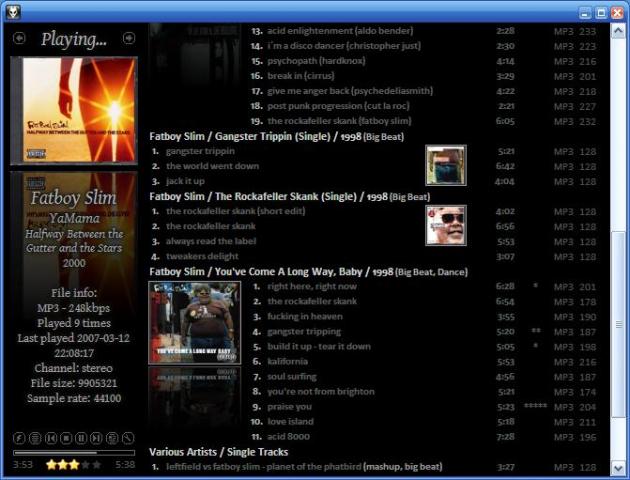Click the total time 5:38
The width and height of the screenshot is (630, 480).
(125, 465)
